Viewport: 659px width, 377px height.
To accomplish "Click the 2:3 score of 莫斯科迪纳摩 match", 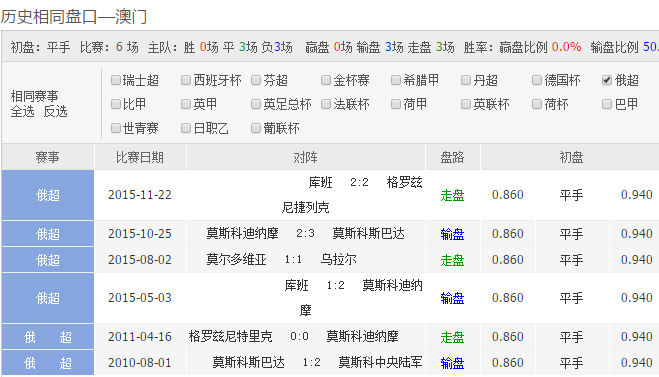I will (306, 233).
